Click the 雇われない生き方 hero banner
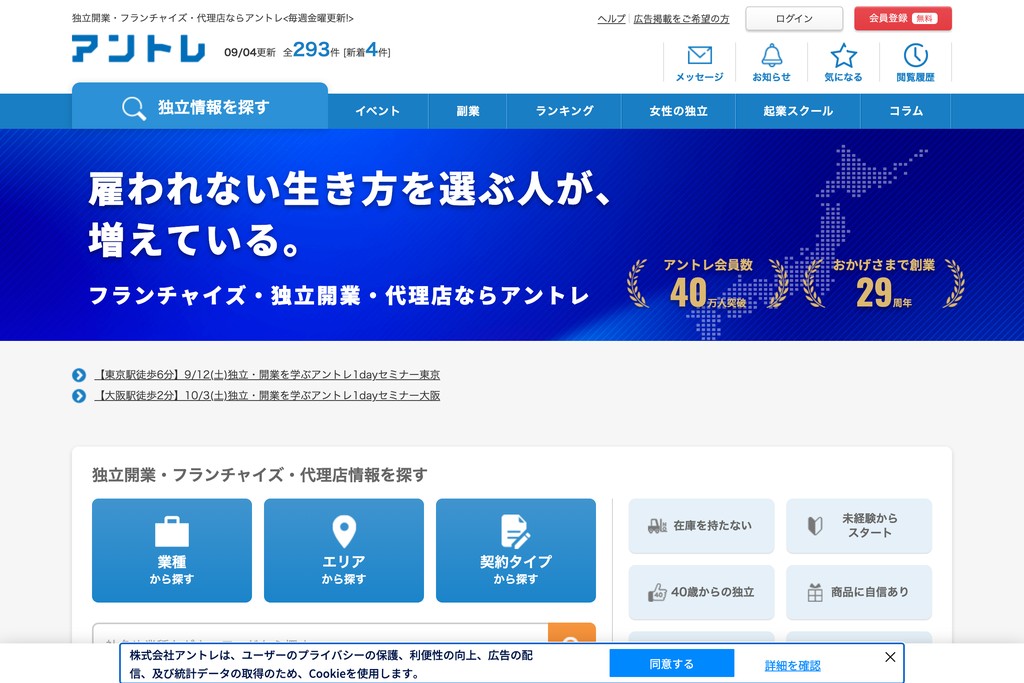1024x683 pixels. tap(512, 234)
